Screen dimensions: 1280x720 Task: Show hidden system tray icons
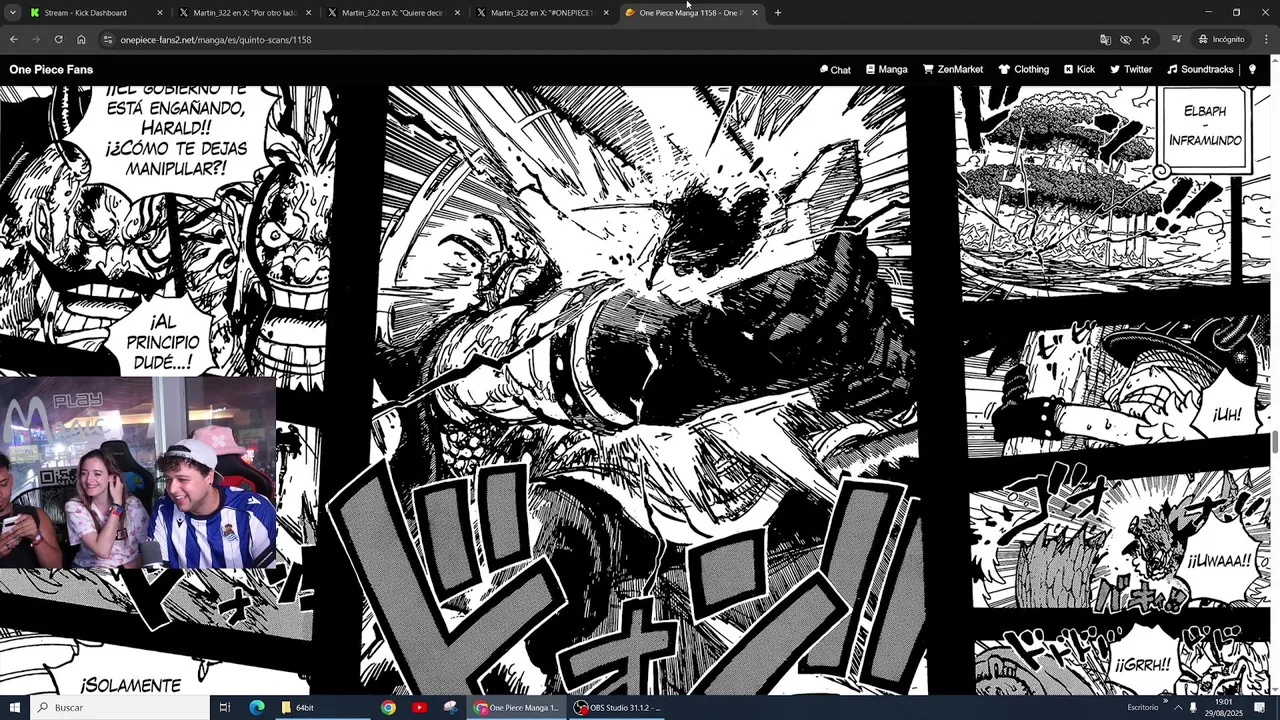pyautogui.click(x=1178, y=707)
